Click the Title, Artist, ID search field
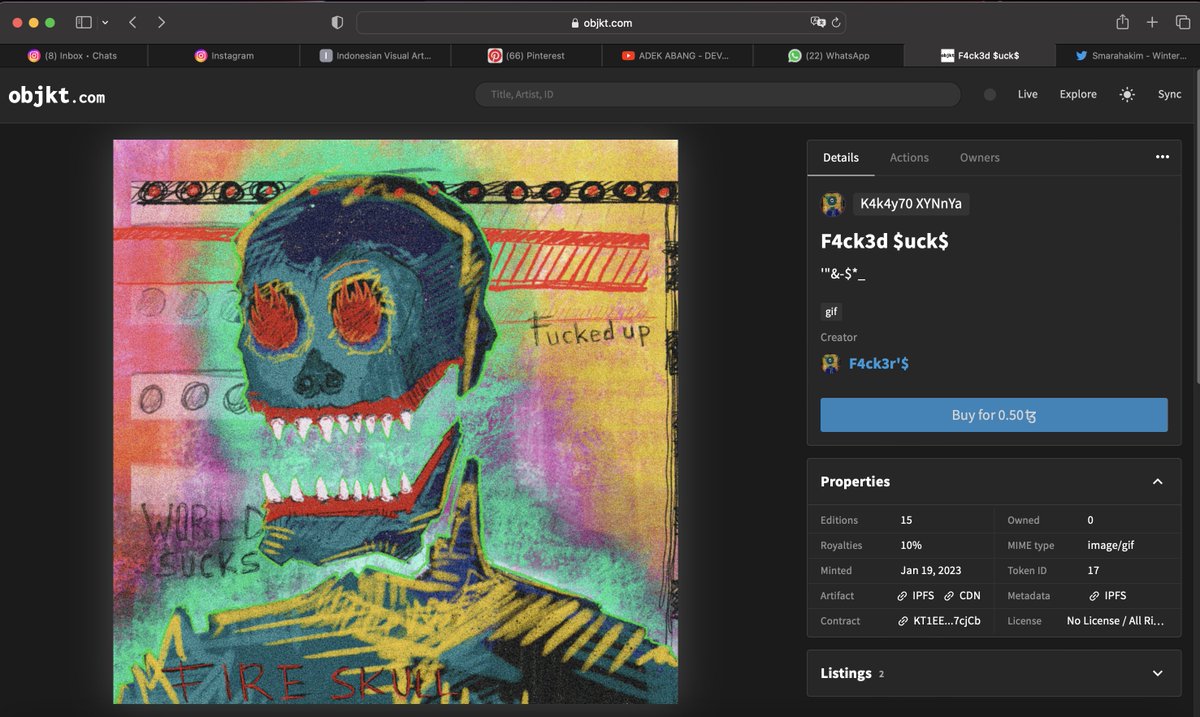Image resolution: width=1200 pixels, height=717 pixels. pos(716,93)
